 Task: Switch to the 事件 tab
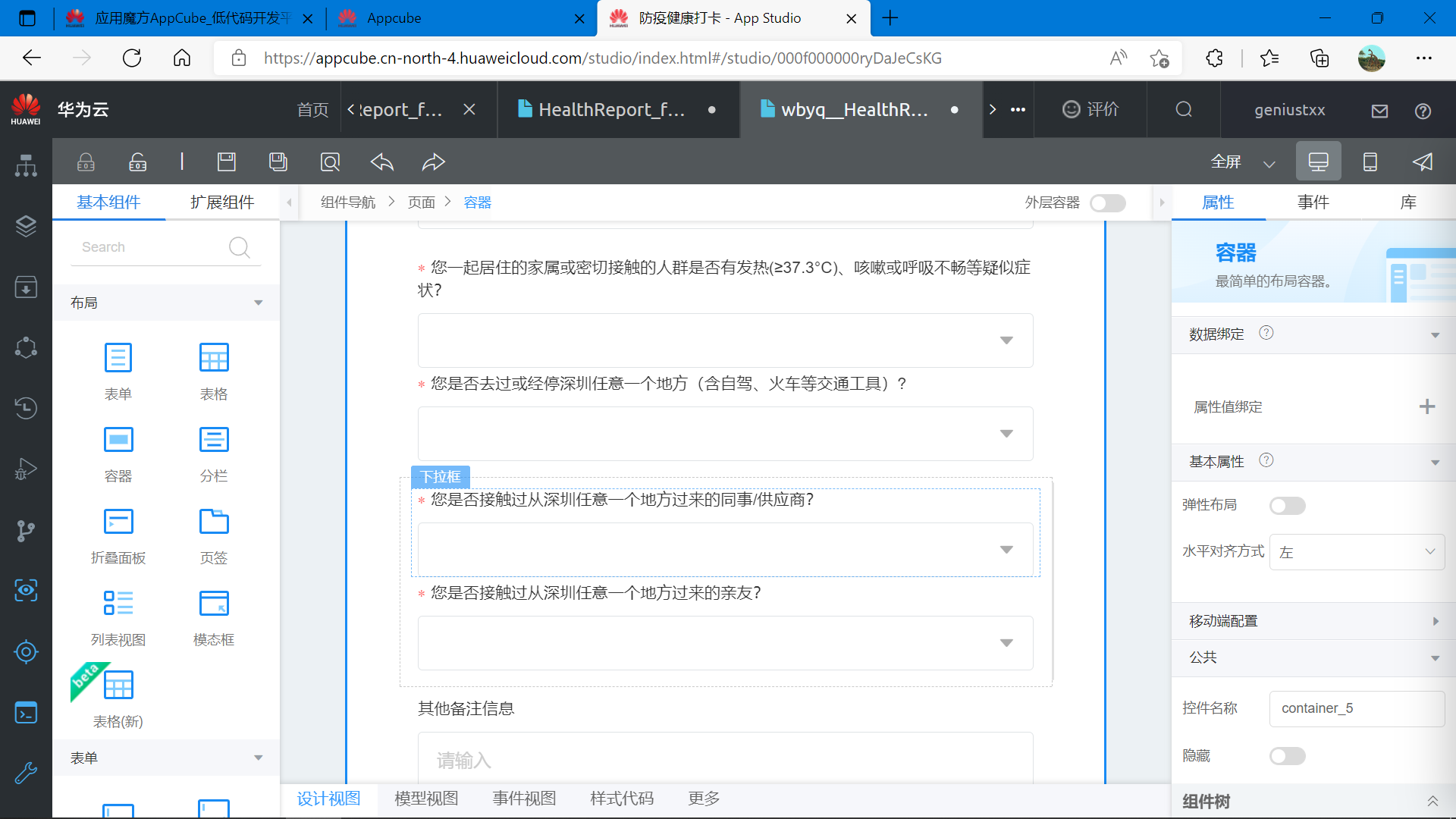(1314, 202)
